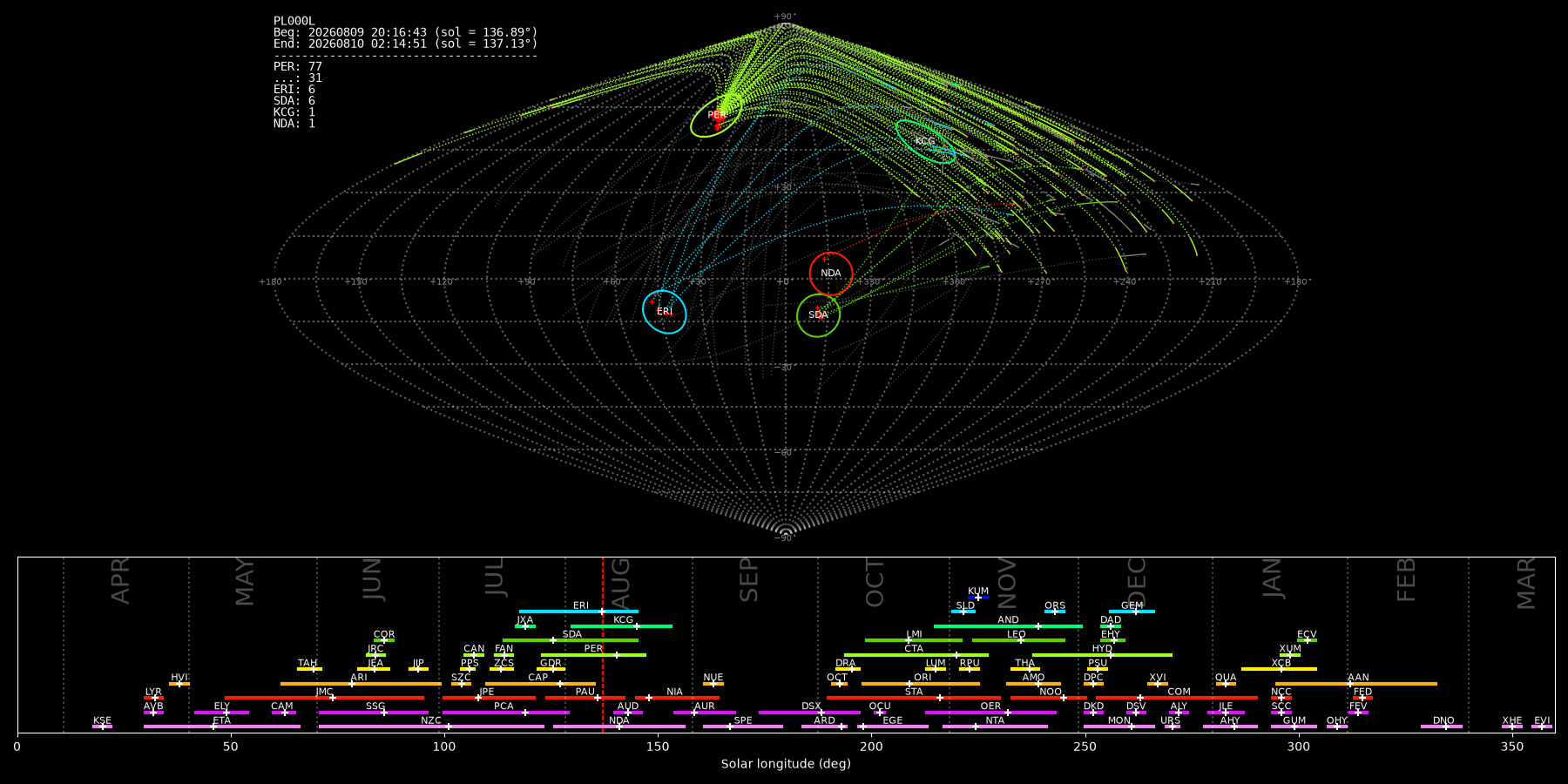The width and height of the screenshot is (1568, 784).
Task: Click the KUM shower marker
Action: [x=978, y=598]
